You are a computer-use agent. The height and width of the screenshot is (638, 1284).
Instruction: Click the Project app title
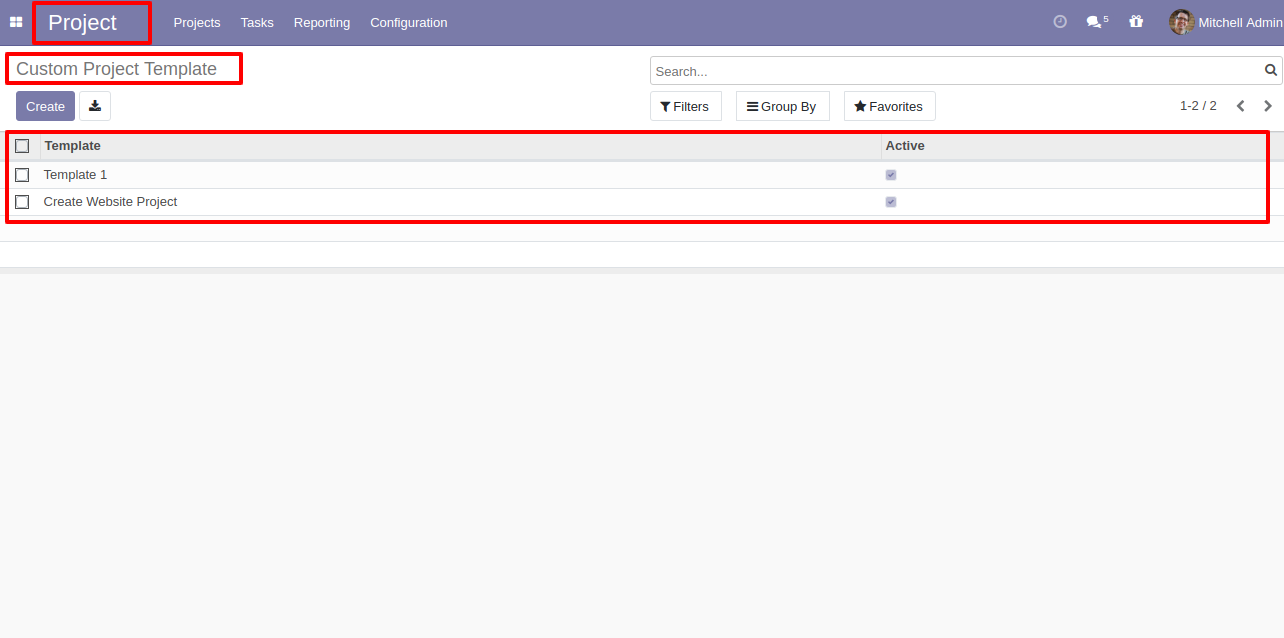tap(83, 22)
